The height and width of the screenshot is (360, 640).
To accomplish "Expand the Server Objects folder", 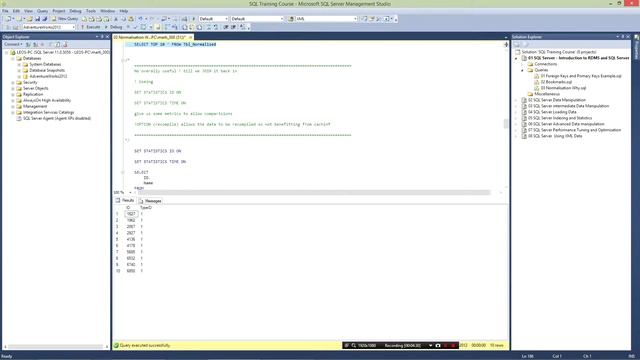I will [13, 88].
